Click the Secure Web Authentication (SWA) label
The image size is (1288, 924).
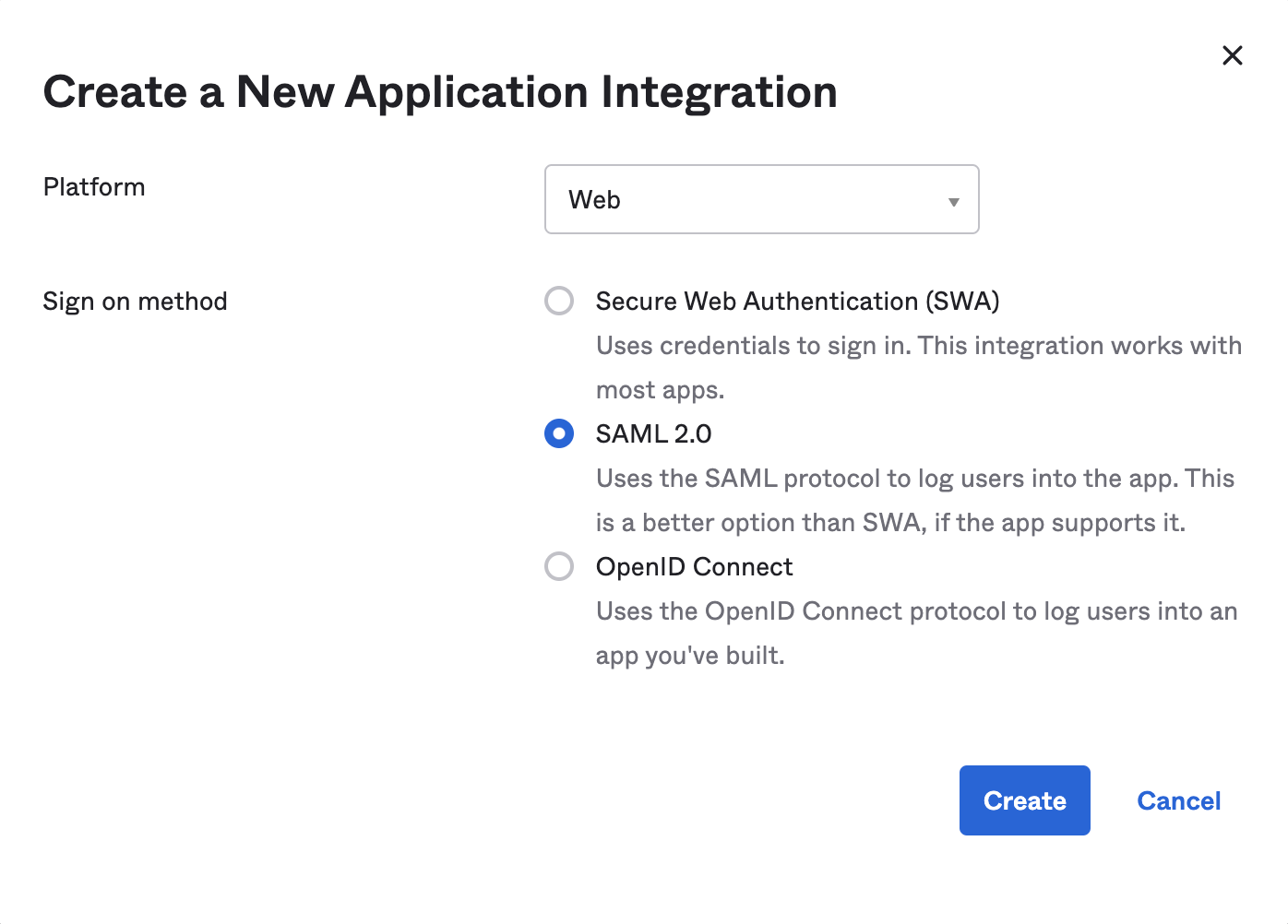pyautogui.click(x=797, y=301)
